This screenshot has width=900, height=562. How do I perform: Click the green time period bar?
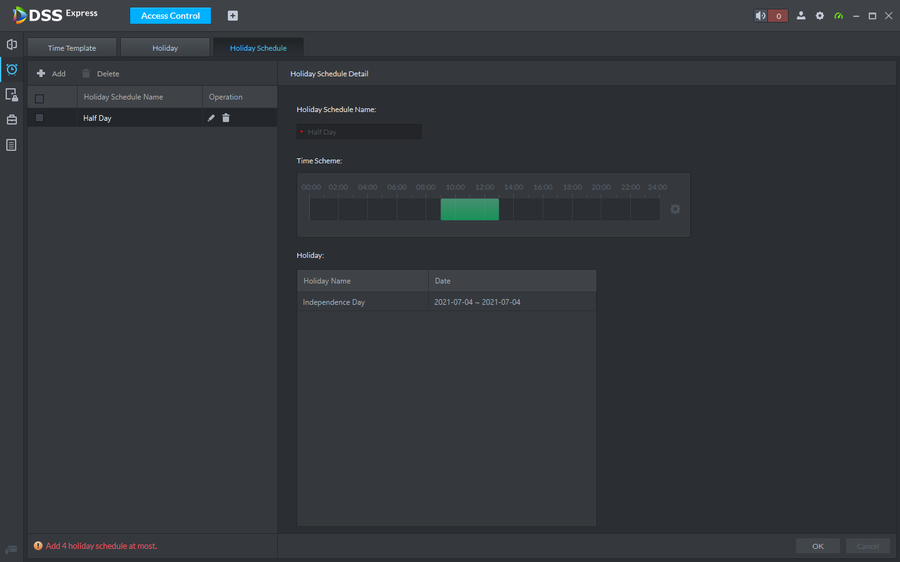tap(470, 209)
